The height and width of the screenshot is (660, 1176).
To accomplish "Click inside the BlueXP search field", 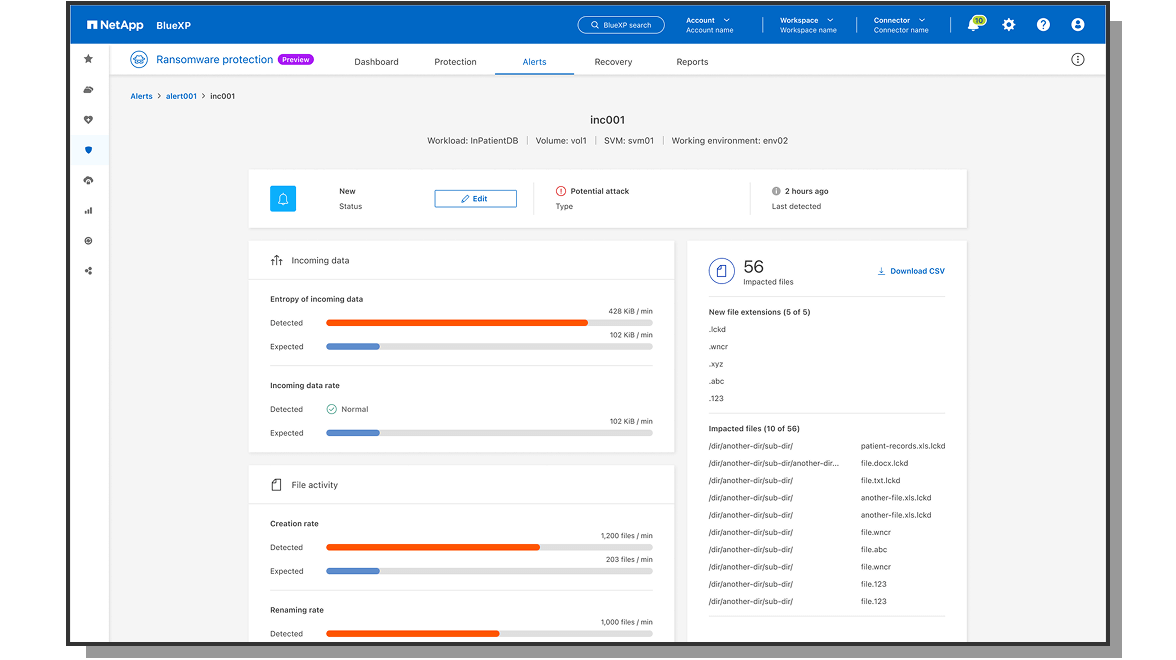I will tap(620, 24).
